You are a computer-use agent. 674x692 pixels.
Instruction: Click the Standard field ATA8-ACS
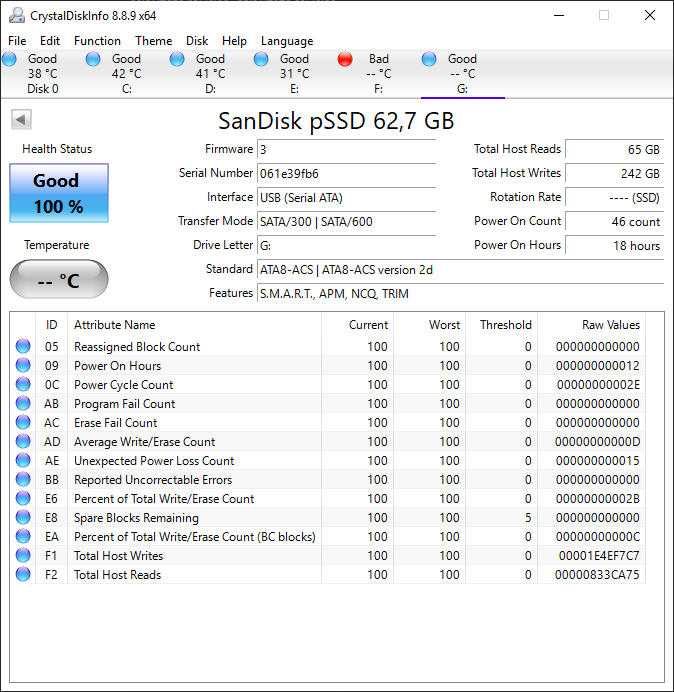[460, 270]
